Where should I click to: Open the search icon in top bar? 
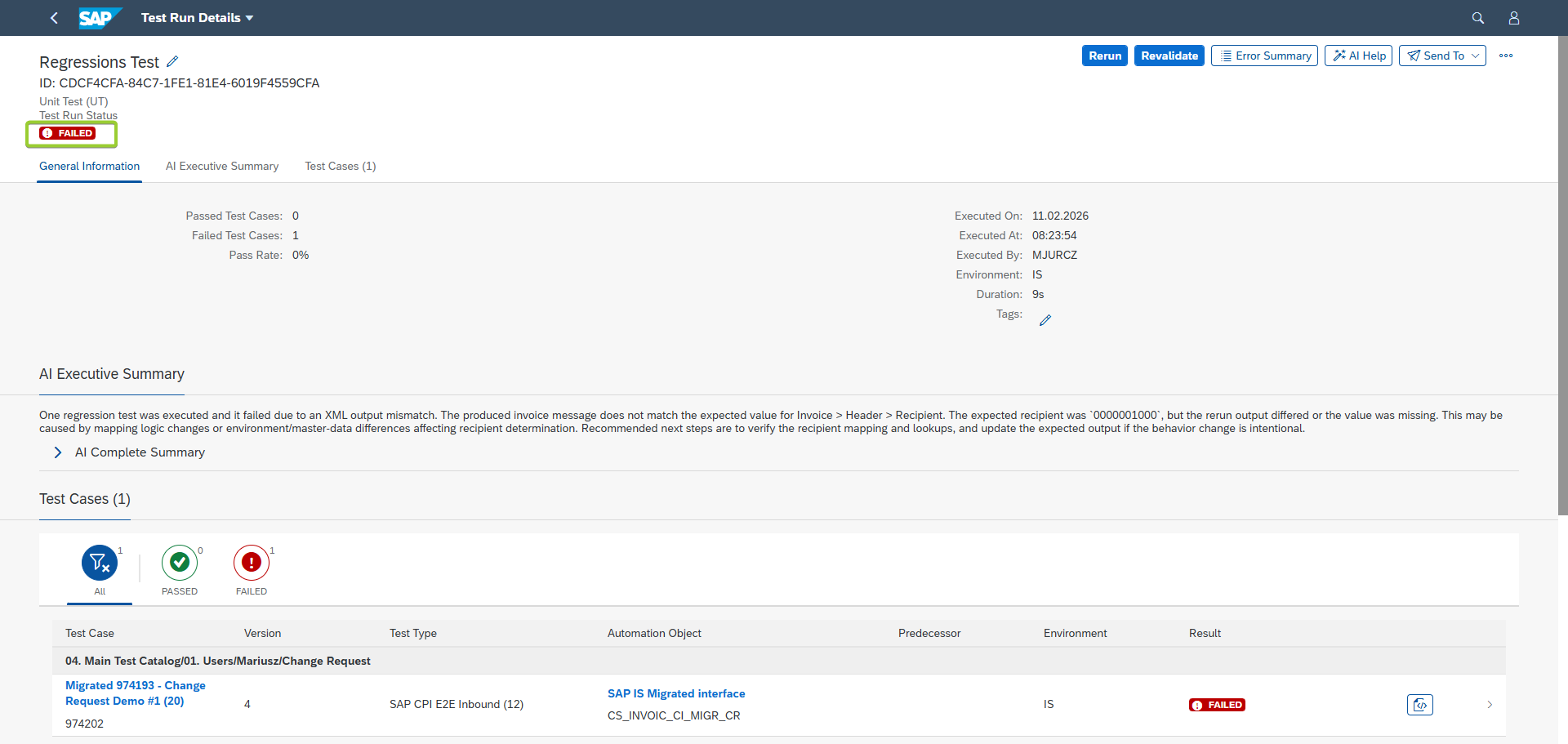coord(1477,18)
